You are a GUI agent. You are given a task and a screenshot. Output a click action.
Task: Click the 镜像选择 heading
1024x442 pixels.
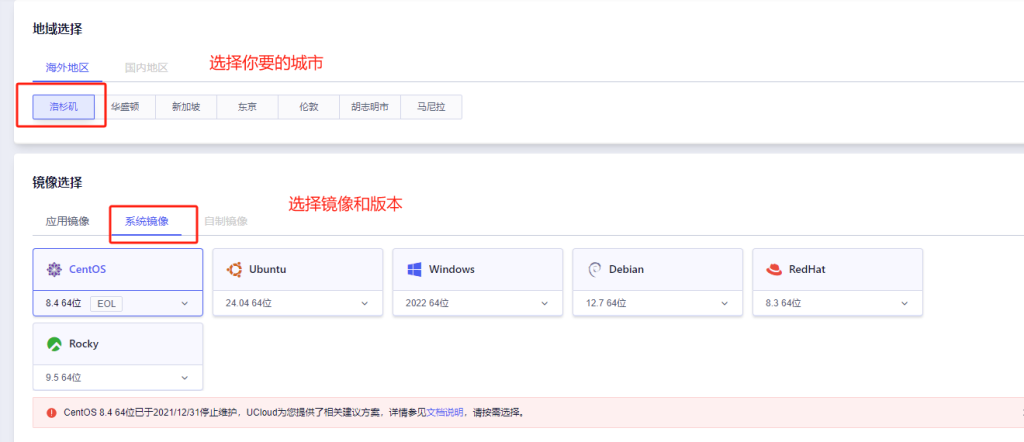click(57, 183)
